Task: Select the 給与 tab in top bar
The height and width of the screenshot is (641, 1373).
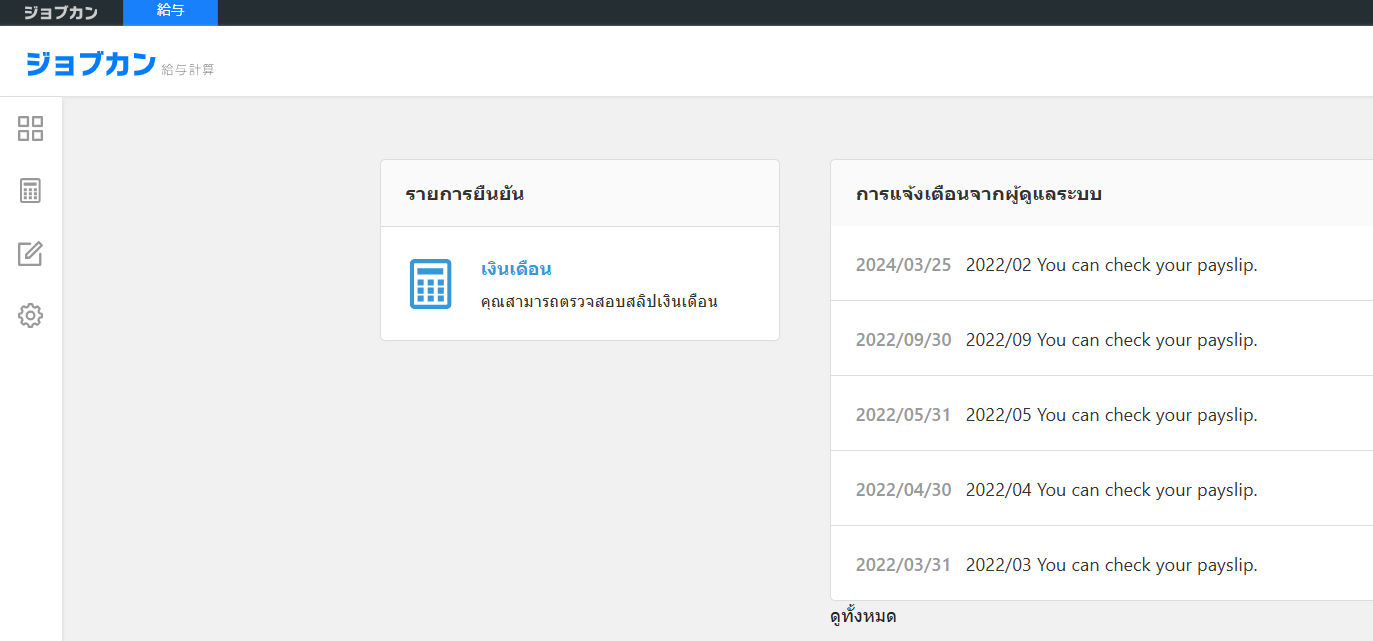Action: [x=170, y=12]
